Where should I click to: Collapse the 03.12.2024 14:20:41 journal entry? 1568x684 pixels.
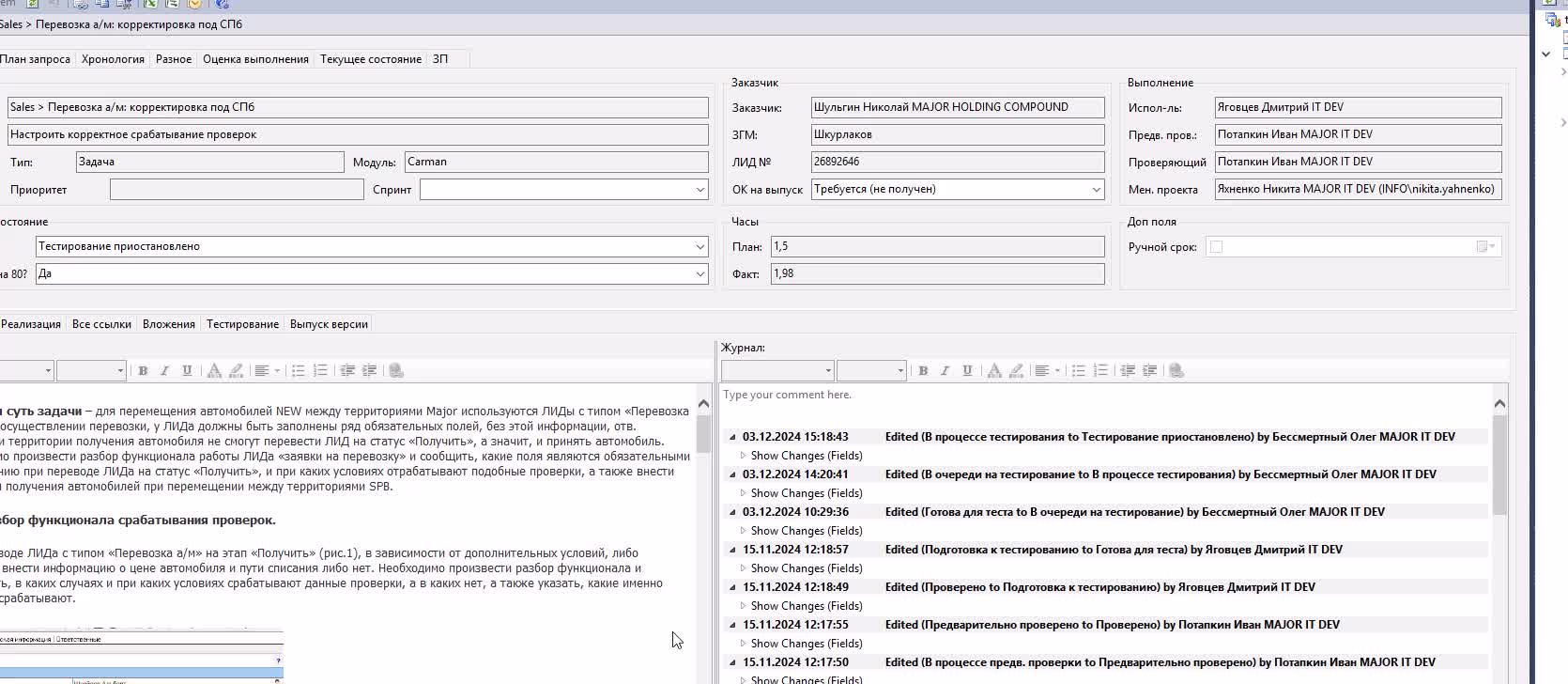coord(733,474)
